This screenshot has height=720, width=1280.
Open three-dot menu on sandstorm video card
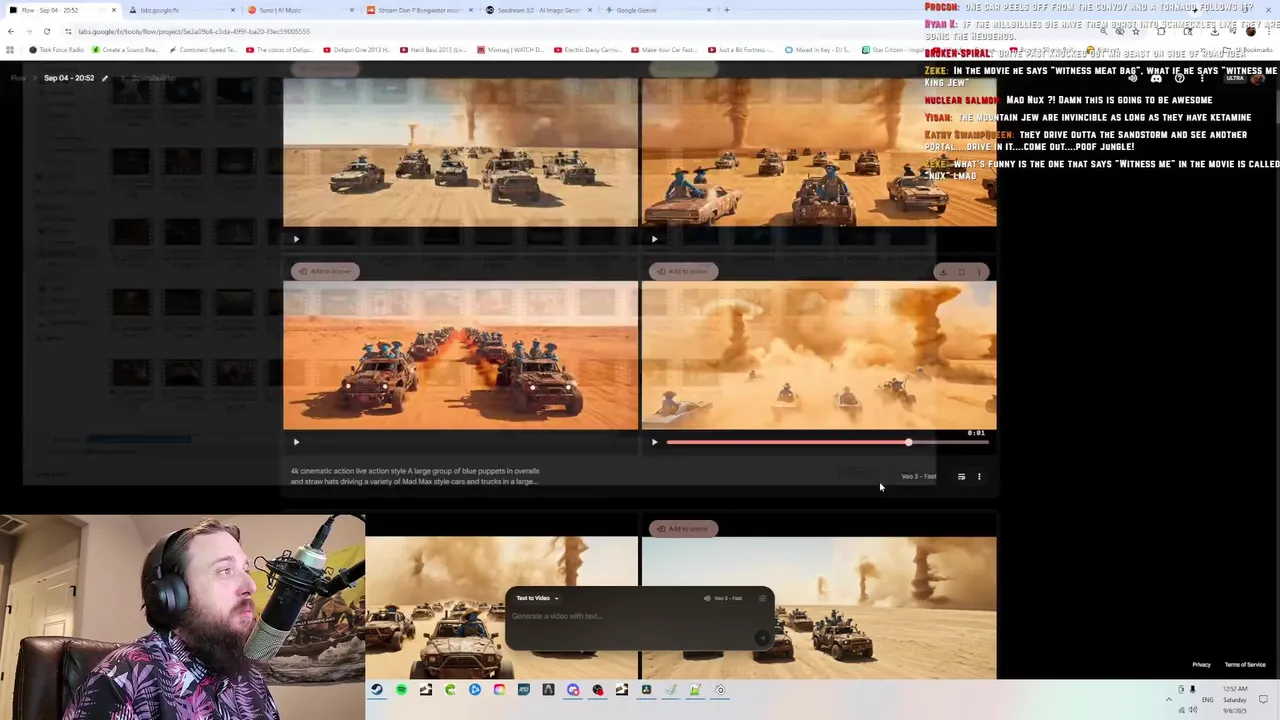tap(979, 272)
